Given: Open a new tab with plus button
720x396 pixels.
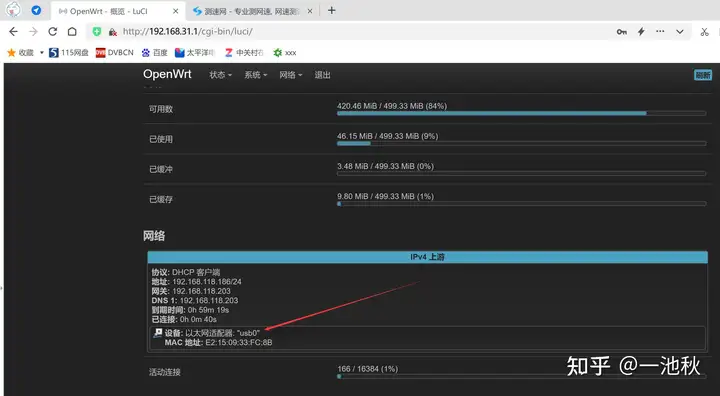Looking at the screenshot, I should tap(332, 11).
